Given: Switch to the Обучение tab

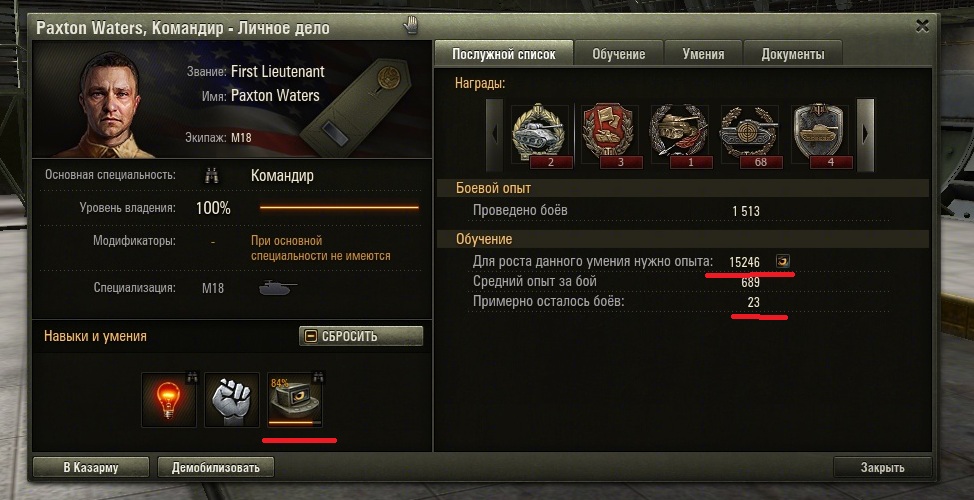Looking at the screenshot, I should coord(619,54).
